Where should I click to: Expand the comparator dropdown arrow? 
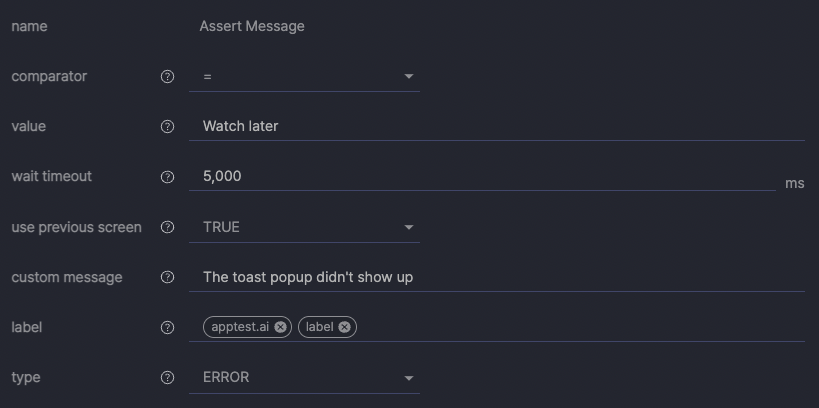tap(408, 76)
